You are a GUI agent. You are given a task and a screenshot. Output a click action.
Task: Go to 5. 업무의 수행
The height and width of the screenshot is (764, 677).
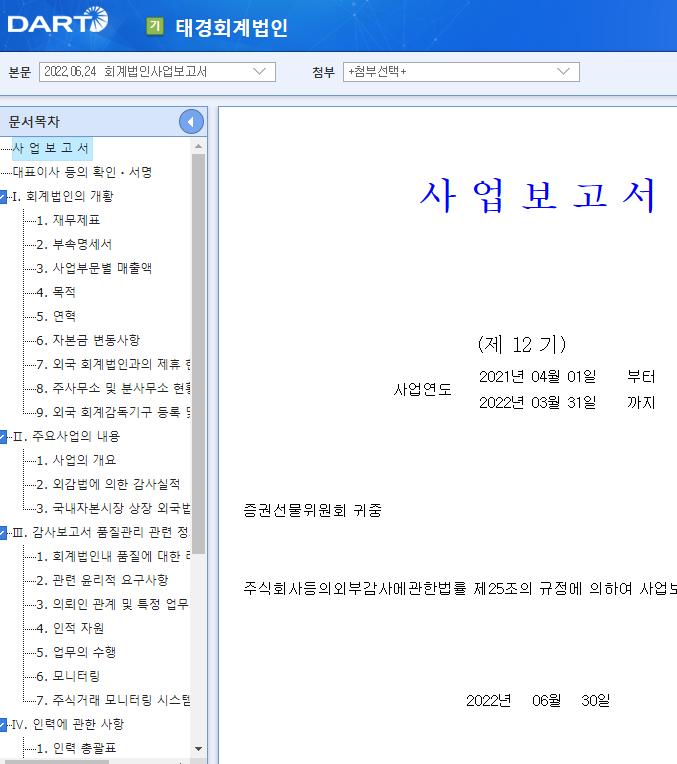[76, 652]
